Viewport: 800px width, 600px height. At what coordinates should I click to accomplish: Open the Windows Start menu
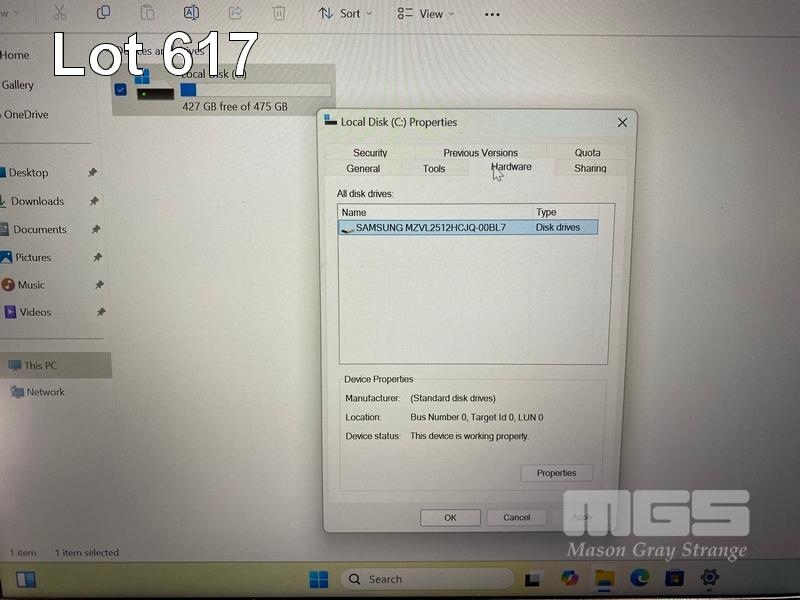(319, 579)
